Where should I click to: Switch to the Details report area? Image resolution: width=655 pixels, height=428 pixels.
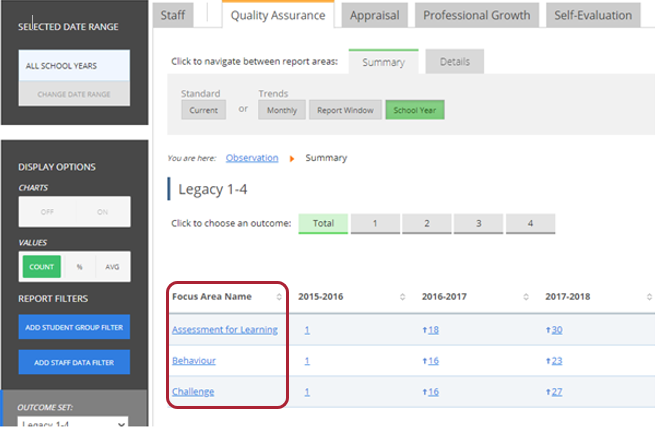tap(454, 62)
